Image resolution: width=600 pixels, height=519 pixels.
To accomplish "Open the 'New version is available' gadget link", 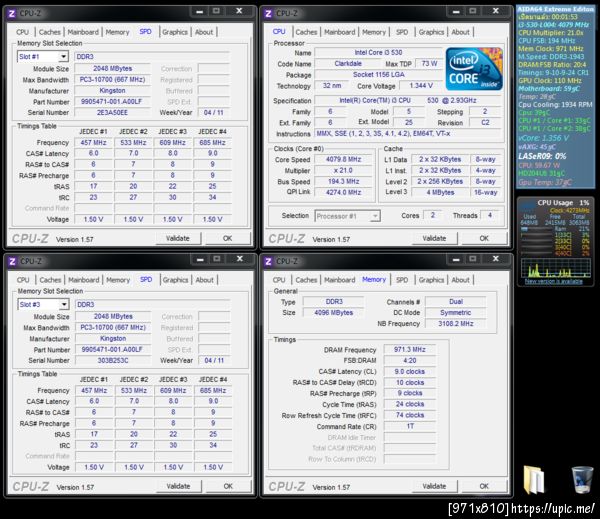I will coord(553,281).
